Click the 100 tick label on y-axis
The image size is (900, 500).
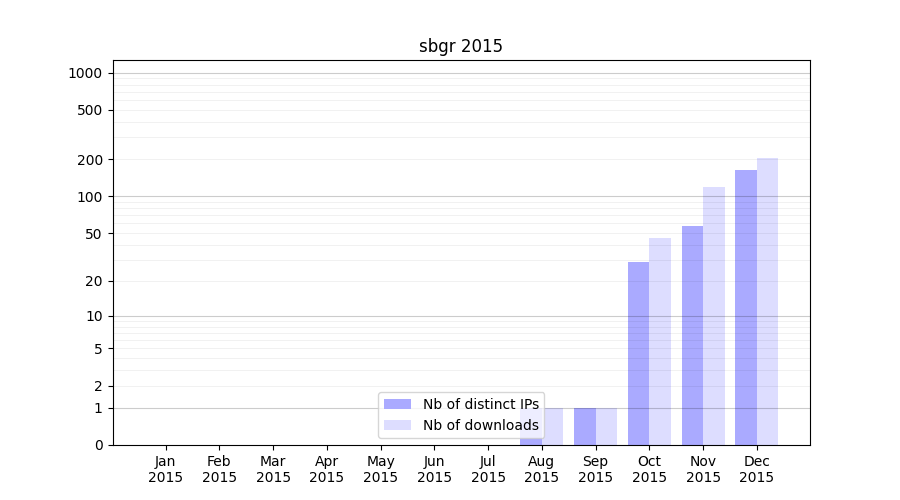[91, 197]
